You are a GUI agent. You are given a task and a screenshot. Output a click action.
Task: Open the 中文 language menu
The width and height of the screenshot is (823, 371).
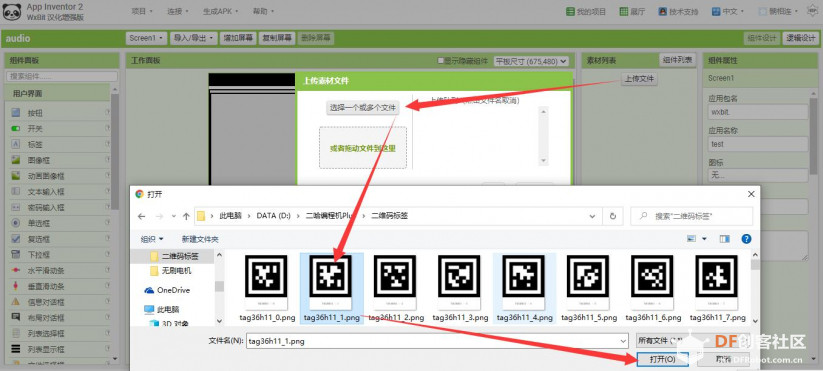coord(728,12)
